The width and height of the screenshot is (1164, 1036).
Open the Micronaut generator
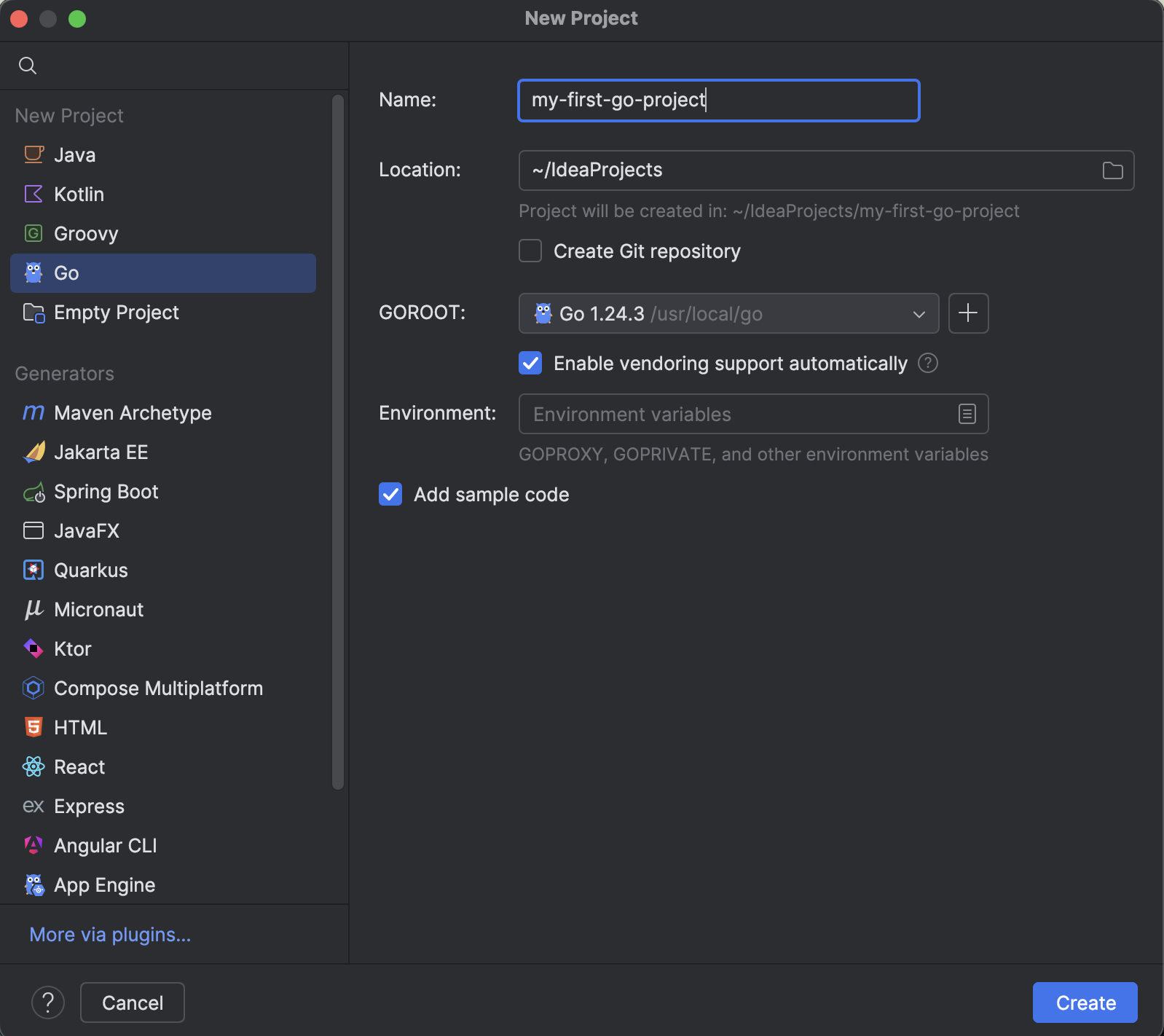[x=163, y=610]
